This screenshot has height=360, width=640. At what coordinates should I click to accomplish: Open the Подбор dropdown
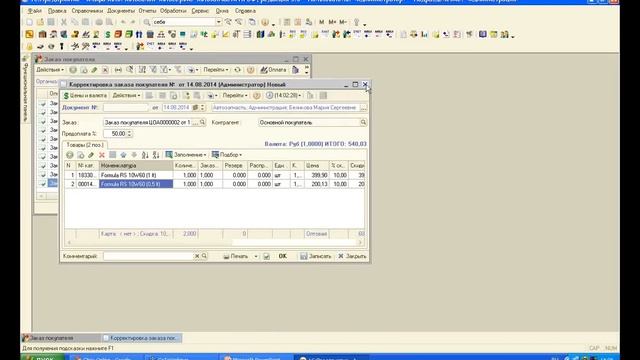point(227,155)
